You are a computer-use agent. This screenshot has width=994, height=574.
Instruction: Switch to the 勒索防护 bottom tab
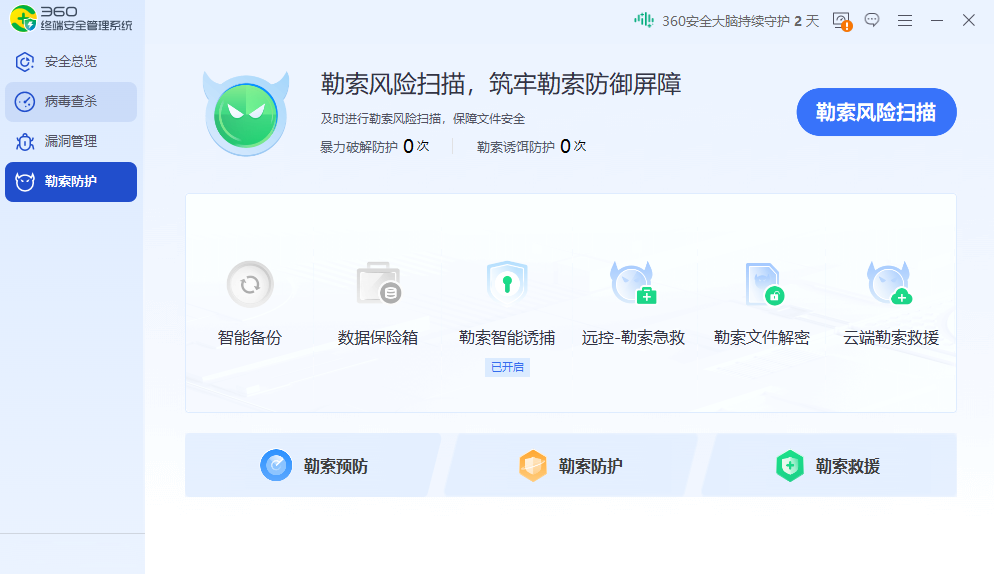pyautogui.click(x=570, y=466)
